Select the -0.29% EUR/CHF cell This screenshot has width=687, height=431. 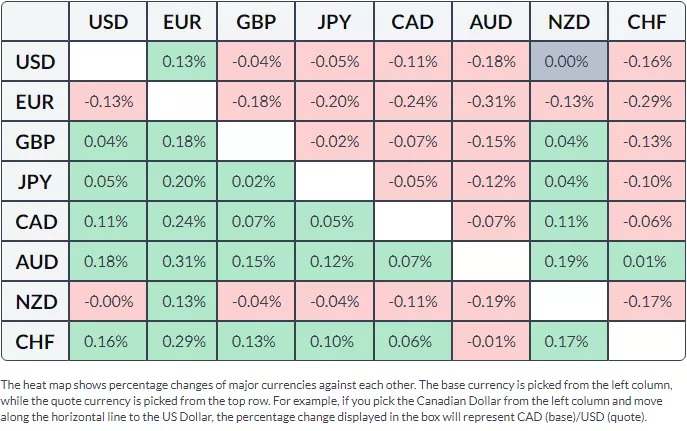coord(648,101)
